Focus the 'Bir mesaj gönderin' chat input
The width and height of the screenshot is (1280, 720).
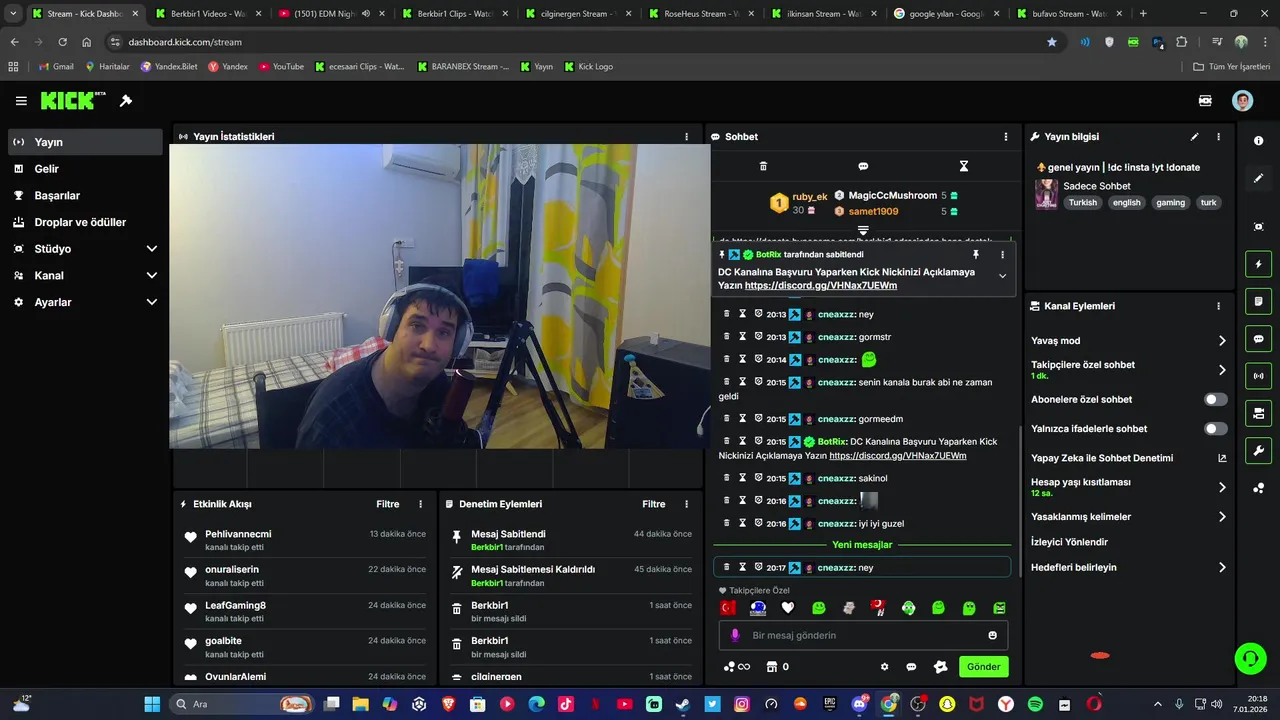click(865, 635)
